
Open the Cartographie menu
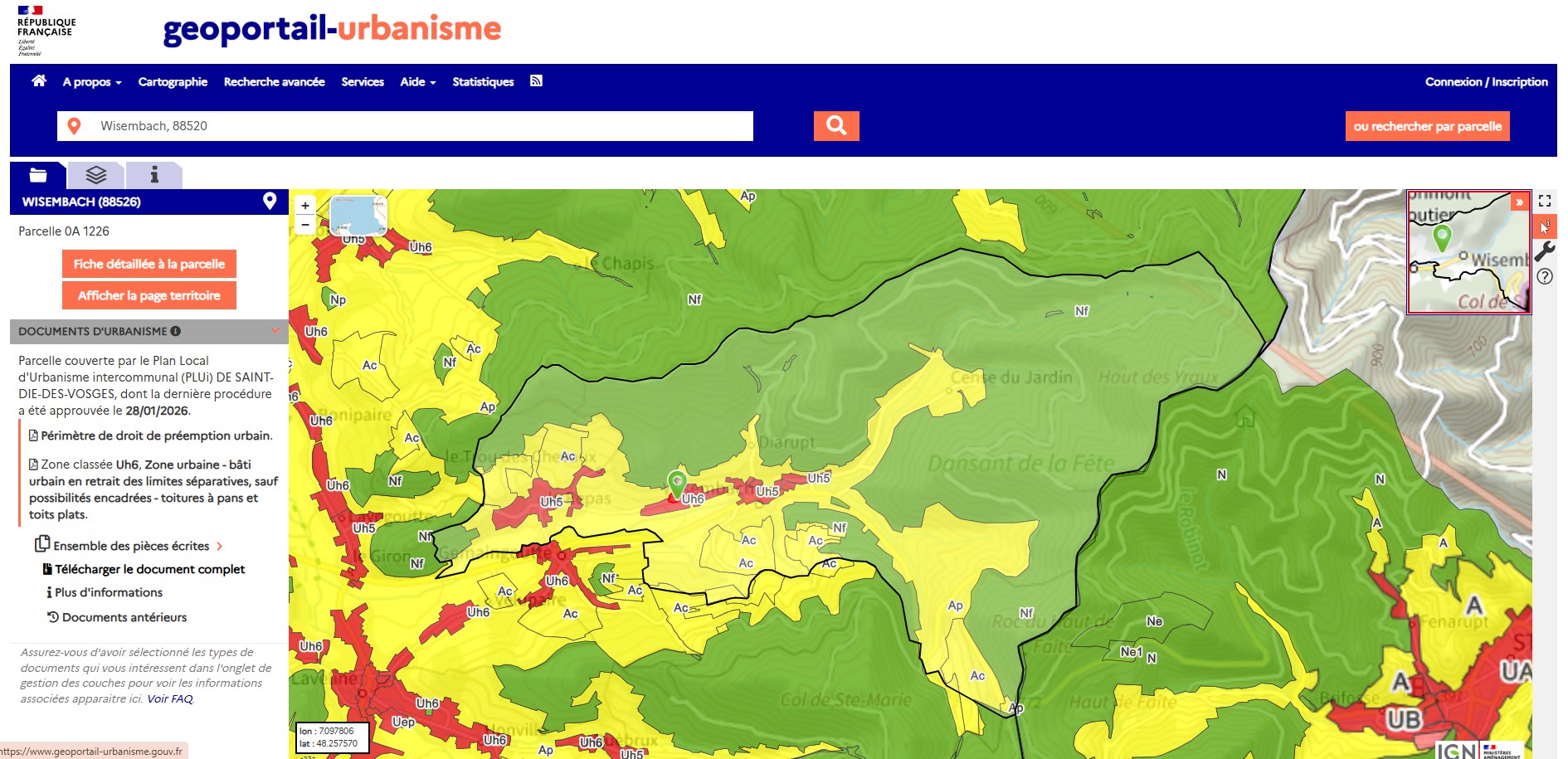coord(173,81)
